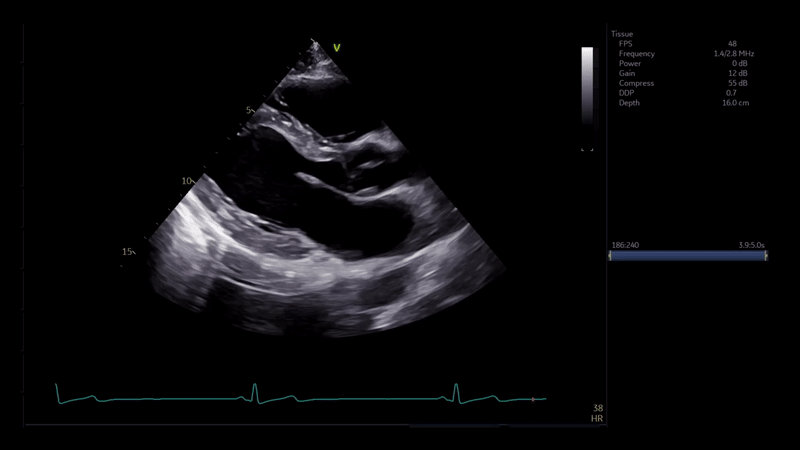Screen dimensions: 800x450
Task: Click the Depth 16.0 cm value
Action: 736,103
